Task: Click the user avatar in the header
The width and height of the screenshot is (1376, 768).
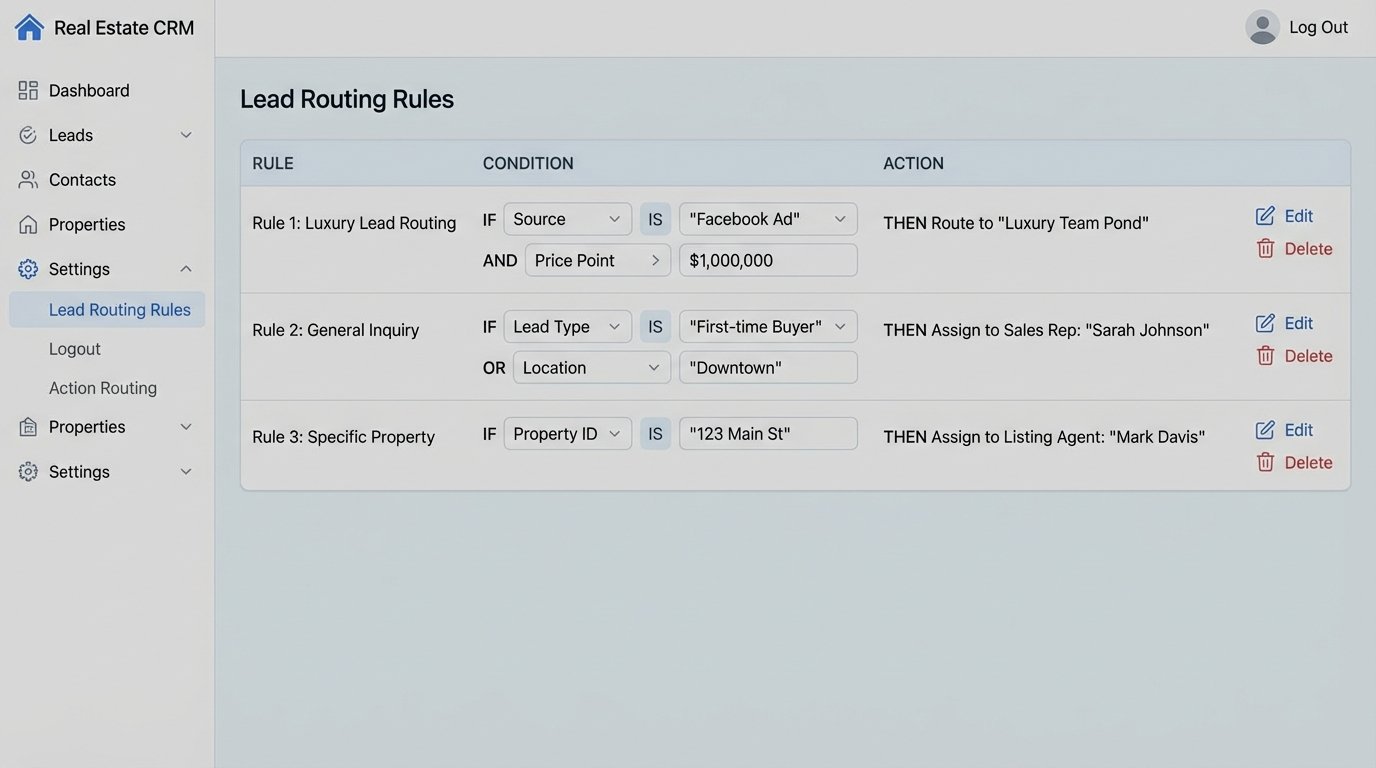Action: [x=1262, y=27]
